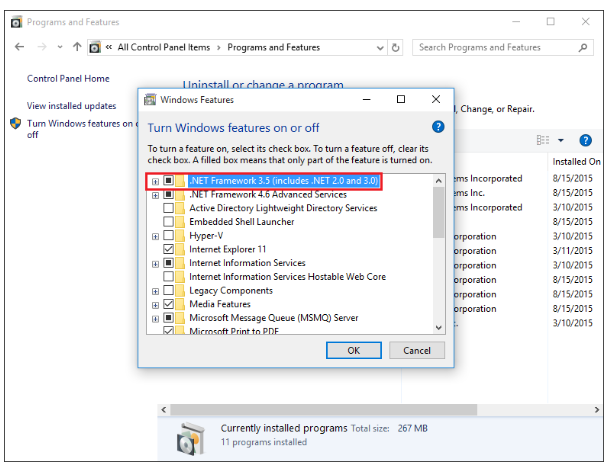Enable Legacy Components checkbox

(x=168, y=290)
